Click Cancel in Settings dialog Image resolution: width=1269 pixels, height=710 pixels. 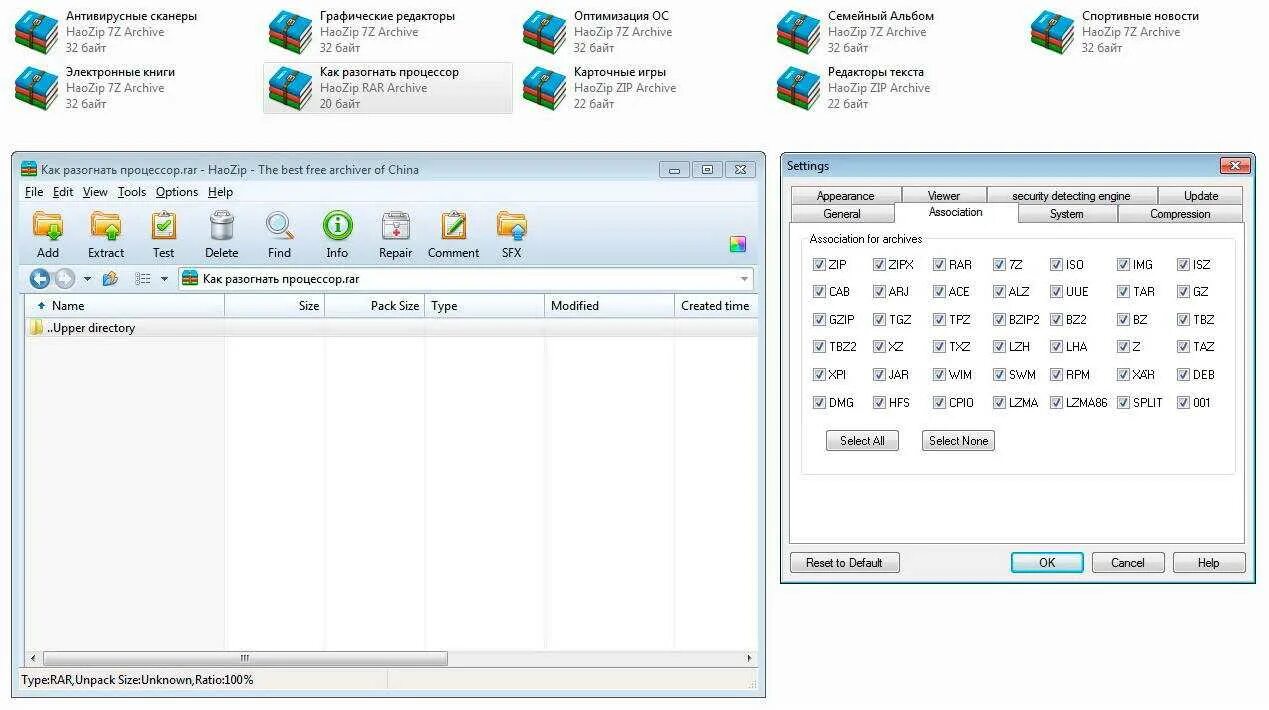point(1128,563)
